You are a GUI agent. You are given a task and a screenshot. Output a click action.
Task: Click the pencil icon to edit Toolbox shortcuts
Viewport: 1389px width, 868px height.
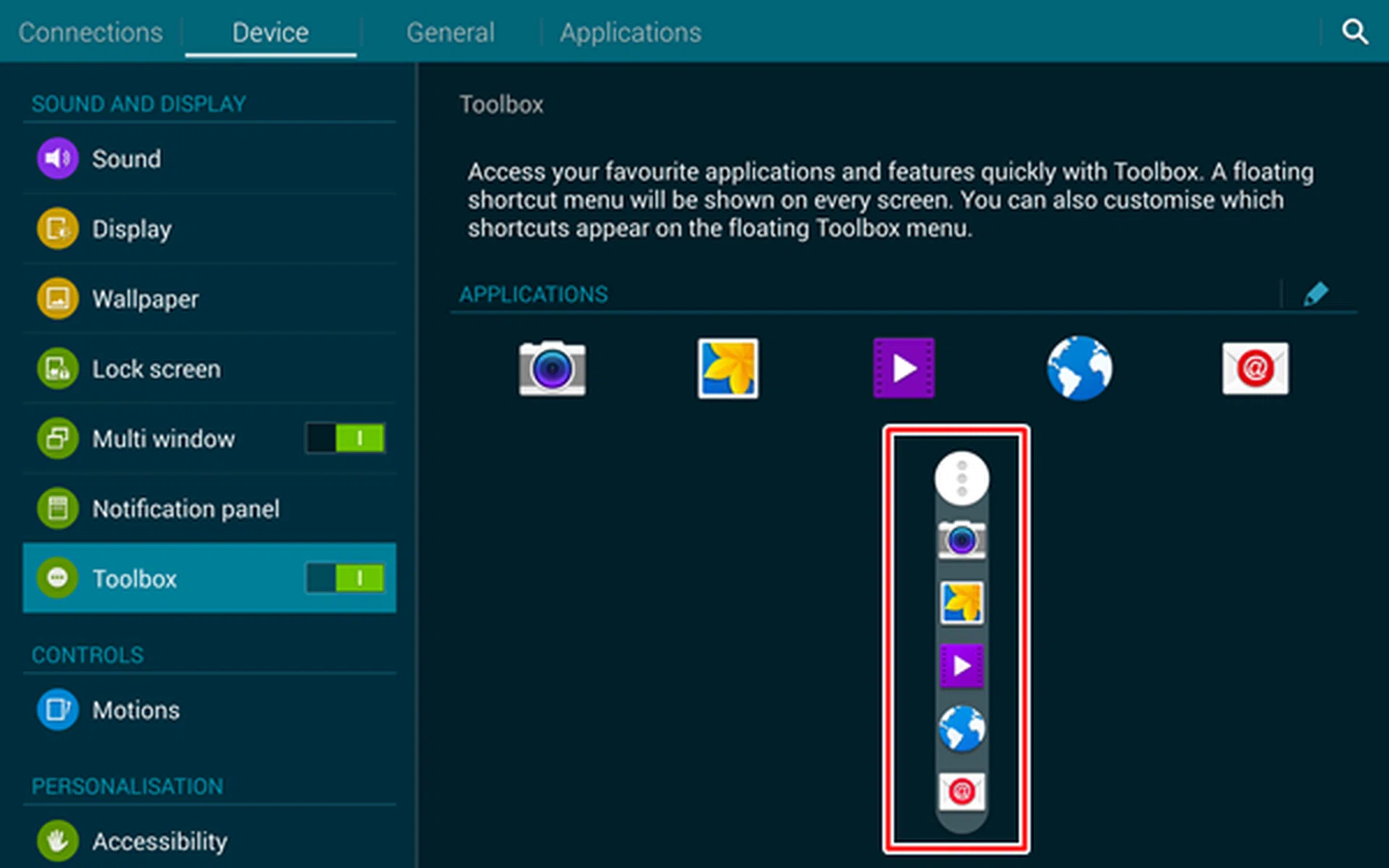[x=1318, y=293]
